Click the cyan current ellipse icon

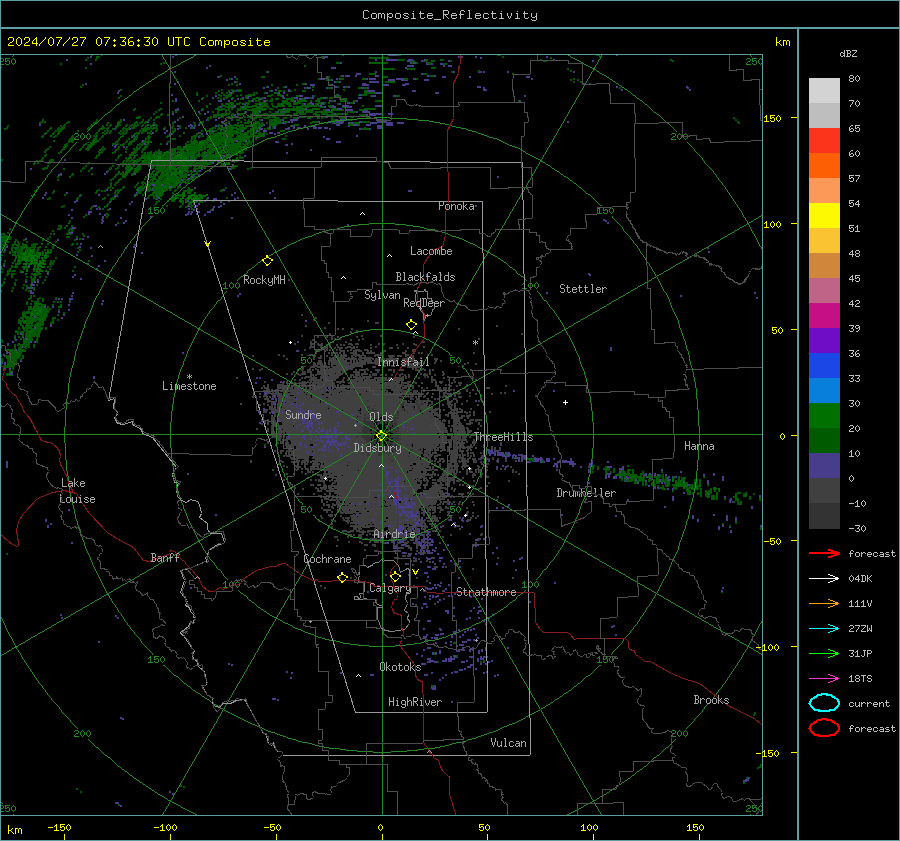[x=824, y=703]
